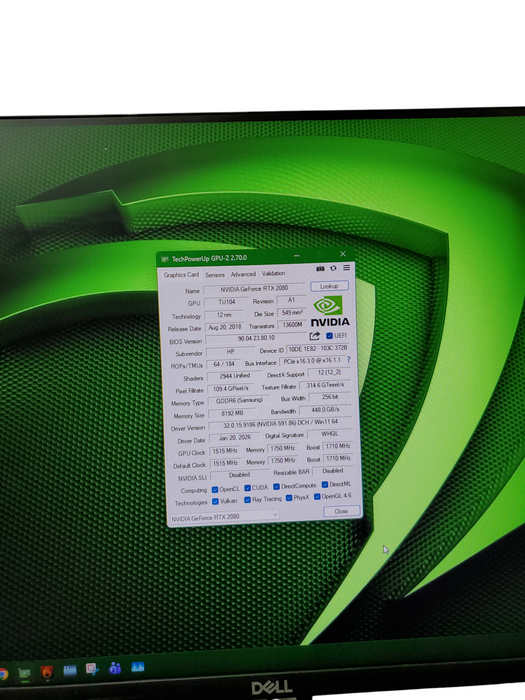Click the refresh icon in GPU-Z
525x700 pixels.
(x=333, y=268)
